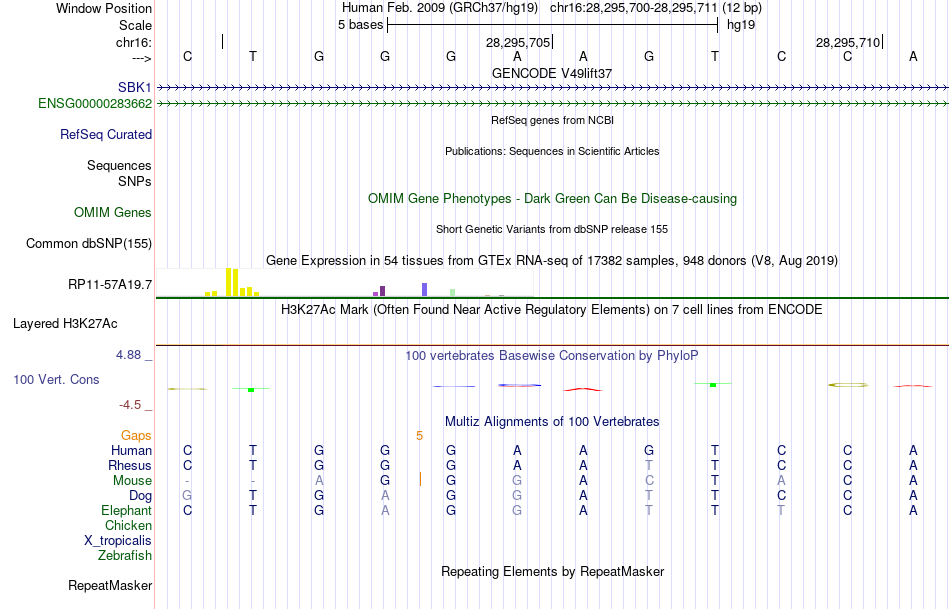Click the Zebrafish species label
This screenshot has height=609, width=950.
pyautogui.click(x=125, y=555)
